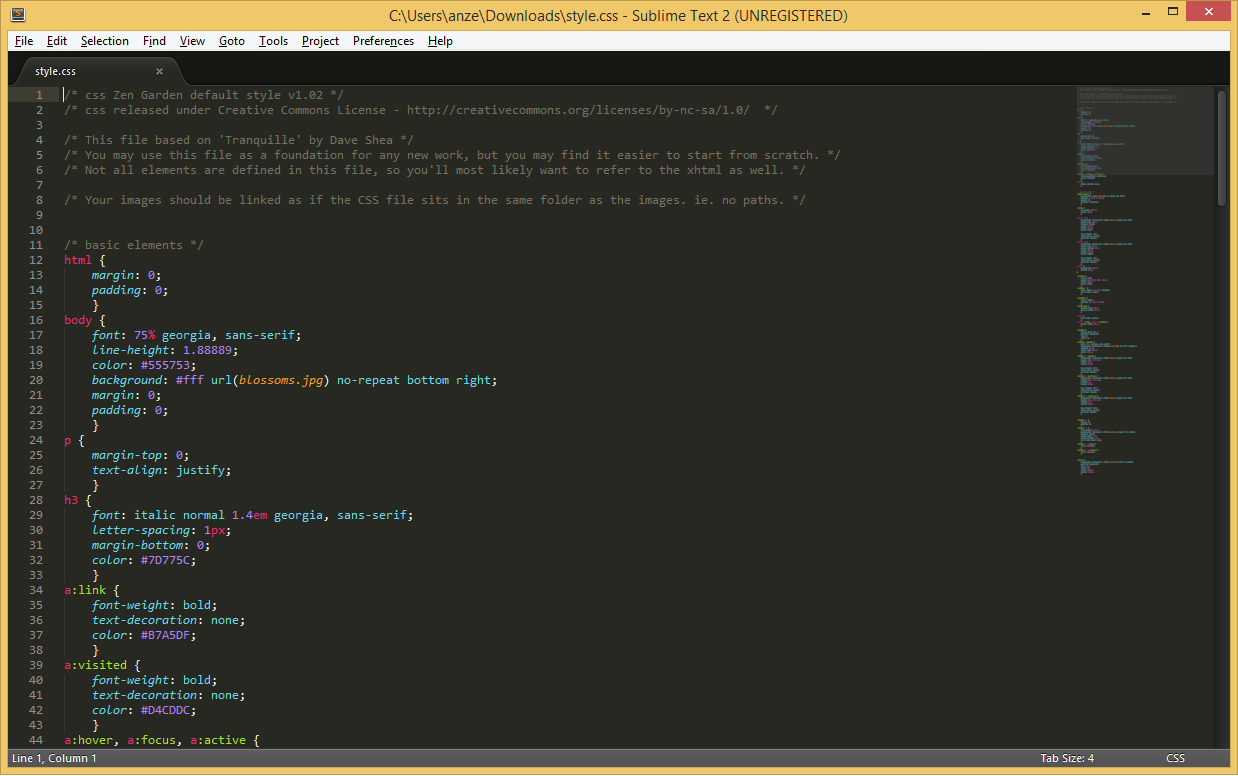Minimize the Sublime Text window

(x=1145, y=13)
